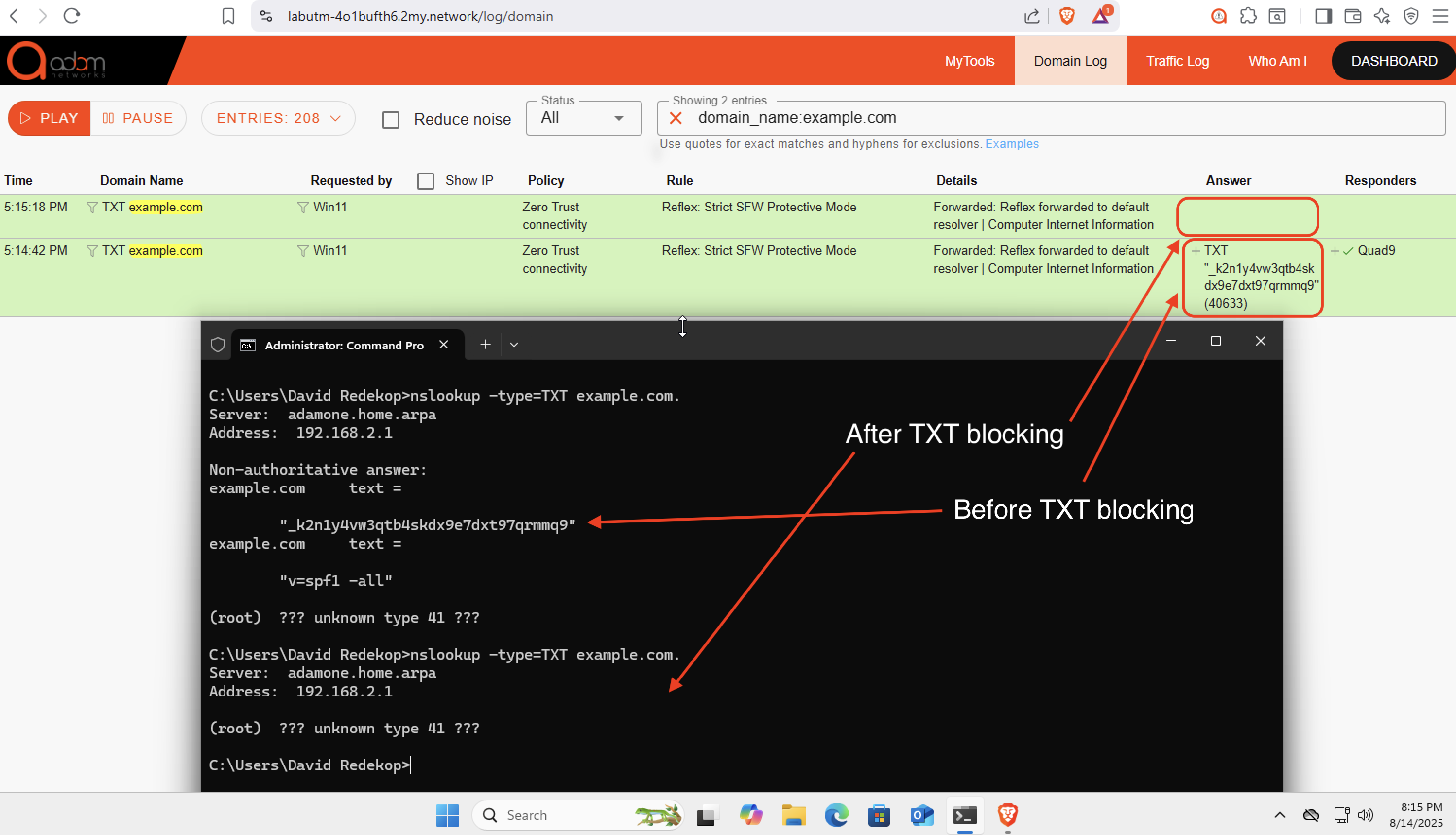Open Brave VPN shield icon
The width and height of the screenshot is (1456, 835).
tap(1411, 16)
